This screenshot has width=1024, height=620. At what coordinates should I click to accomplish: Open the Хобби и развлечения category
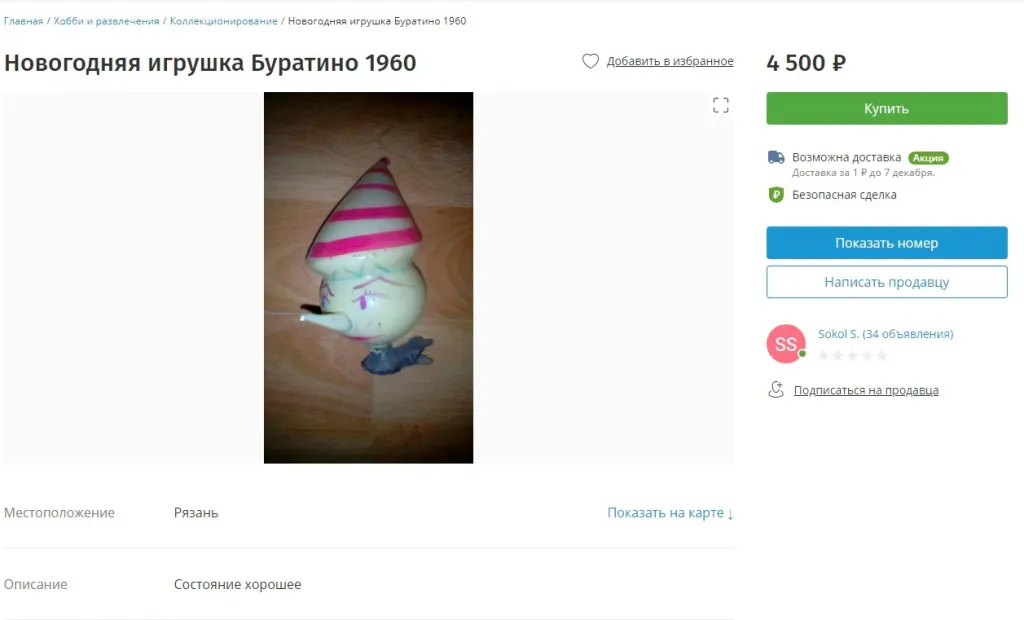tap(106, 21)
